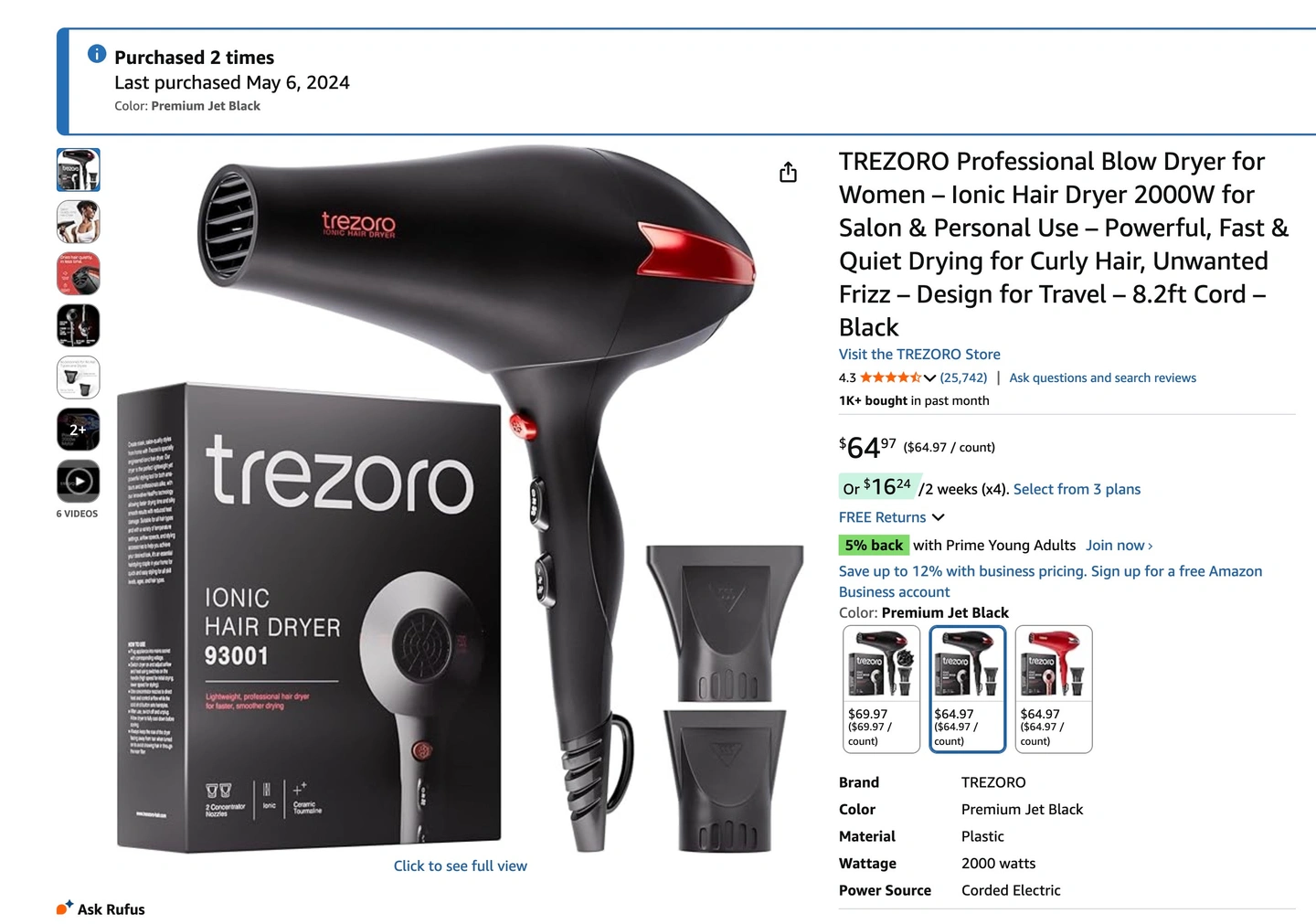Viewport: 1316px width, 924px height.
Task: Select the first hair dryer thumbnail
Action: [79, 169]
